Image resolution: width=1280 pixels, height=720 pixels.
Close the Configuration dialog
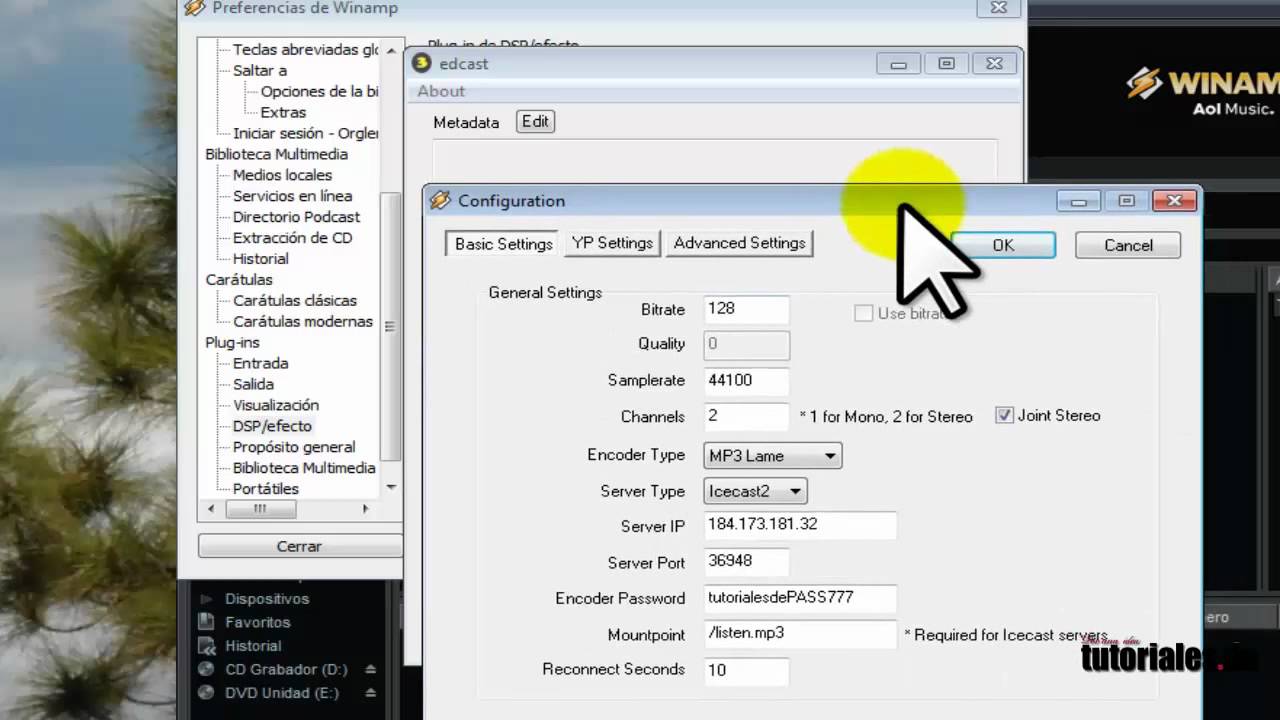pos(1174,201)
